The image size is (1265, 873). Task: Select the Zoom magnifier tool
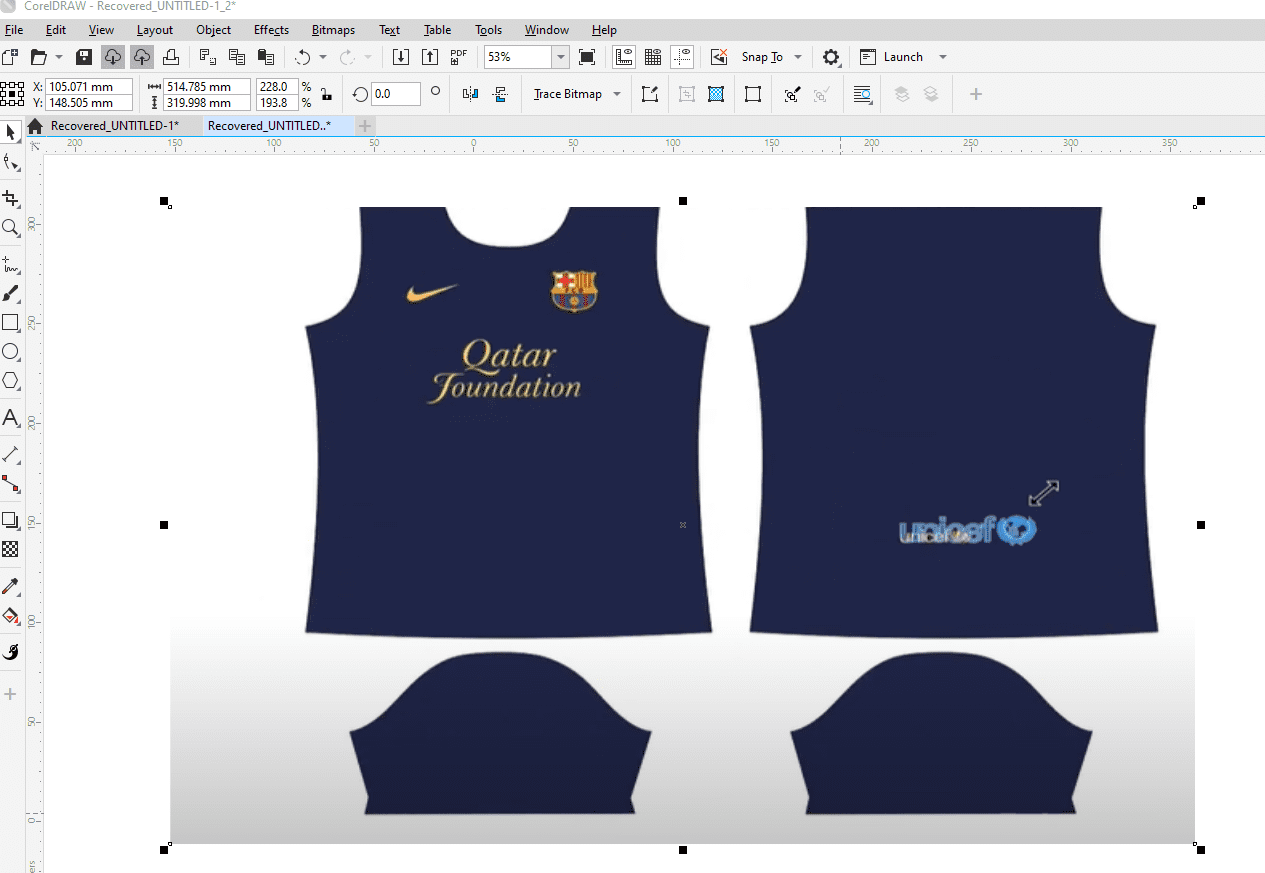(x=11, y=228)
